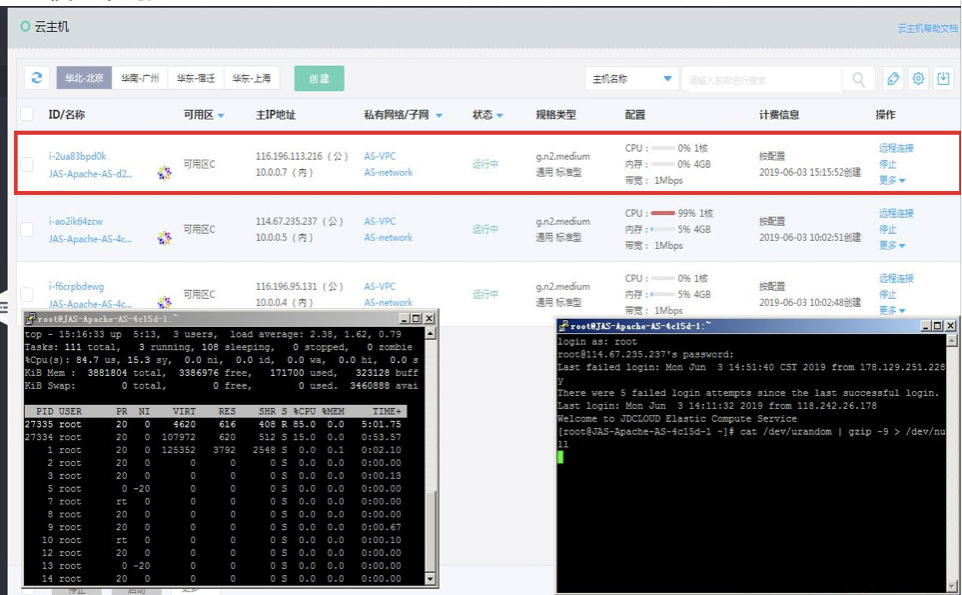Viewport: 962px width, 595px height.
Task: Focus the host name search input field
Action: [x=761, y=80]
